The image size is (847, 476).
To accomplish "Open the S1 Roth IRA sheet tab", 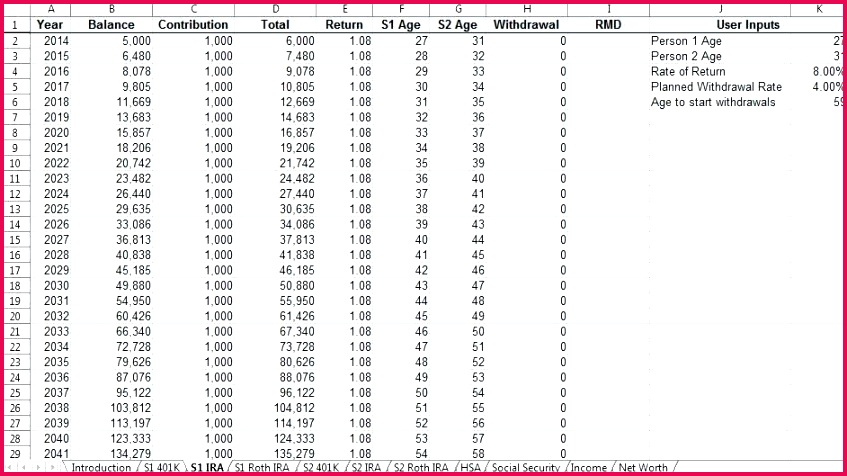I will (265, 468).
